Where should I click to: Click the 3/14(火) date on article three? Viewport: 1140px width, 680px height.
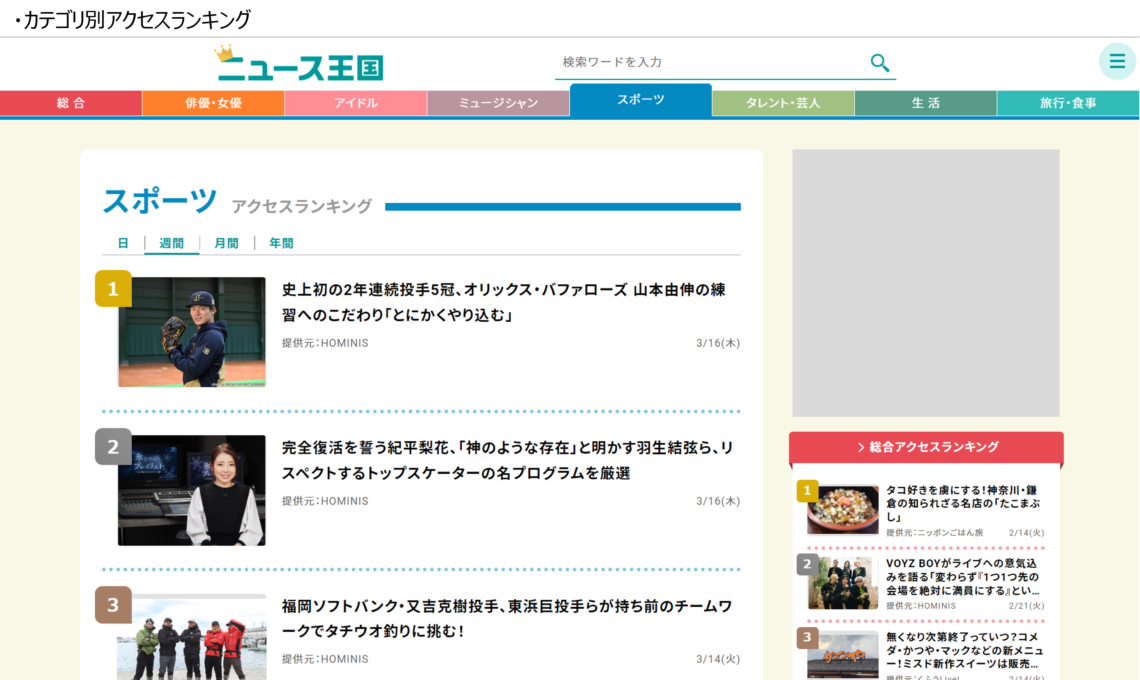coord(718,659)
